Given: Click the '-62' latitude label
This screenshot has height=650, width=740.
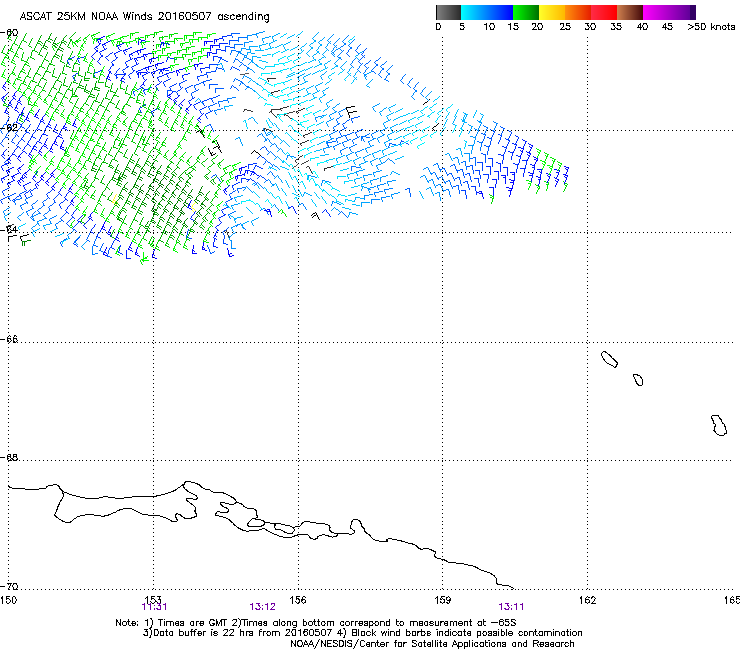Looking at the screenshot, I should [x=9, y=127].
